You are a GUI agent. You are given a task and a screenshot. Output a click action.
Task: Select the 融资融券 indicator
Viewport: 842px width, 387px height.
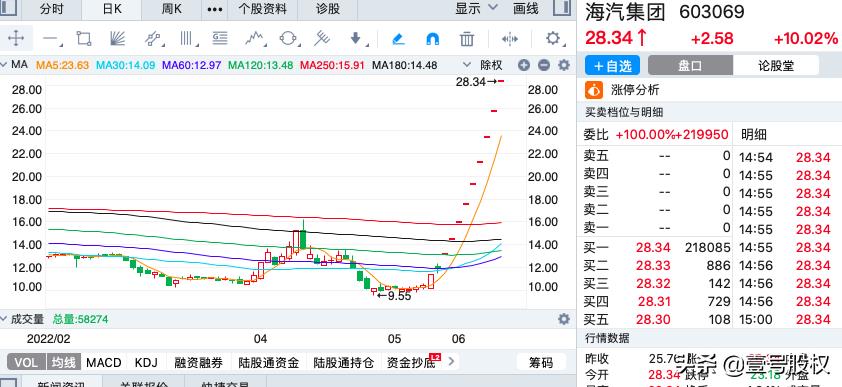pyautogui.click(x=198, y=362)
